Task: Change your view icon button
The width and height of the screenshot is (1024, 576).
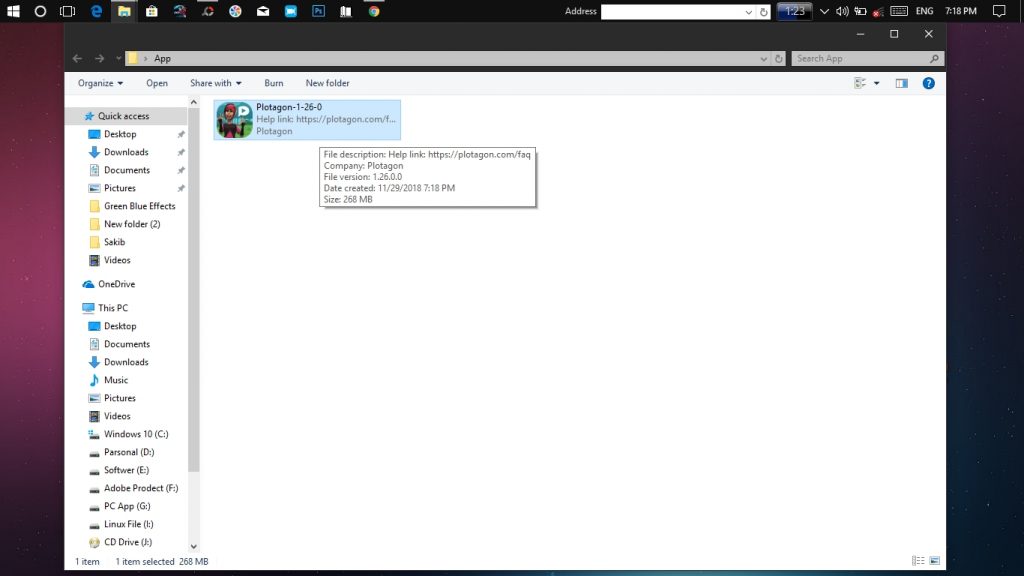Action: [860, 83]
